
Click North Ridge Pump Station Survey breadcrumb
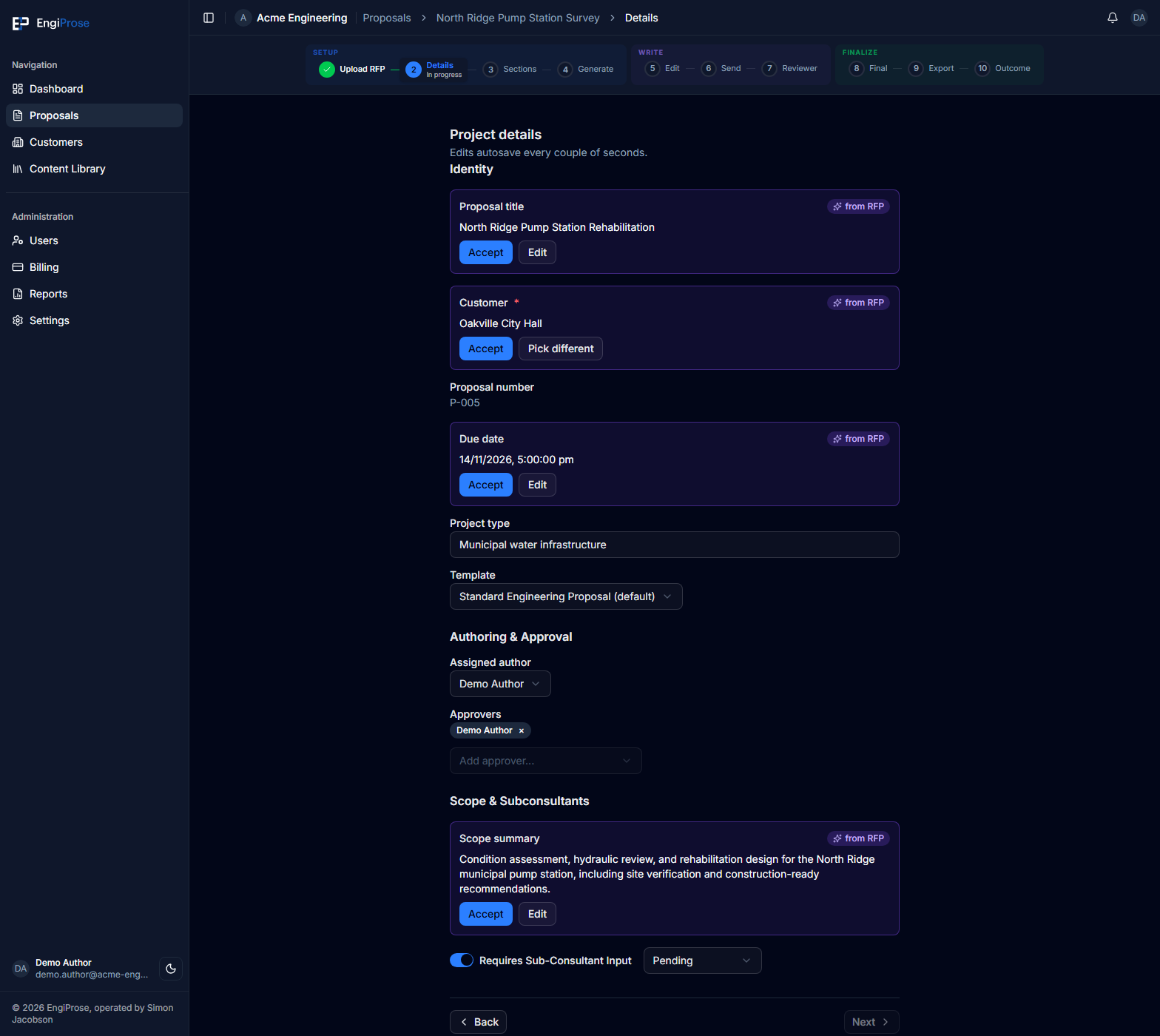click(518, 18)
